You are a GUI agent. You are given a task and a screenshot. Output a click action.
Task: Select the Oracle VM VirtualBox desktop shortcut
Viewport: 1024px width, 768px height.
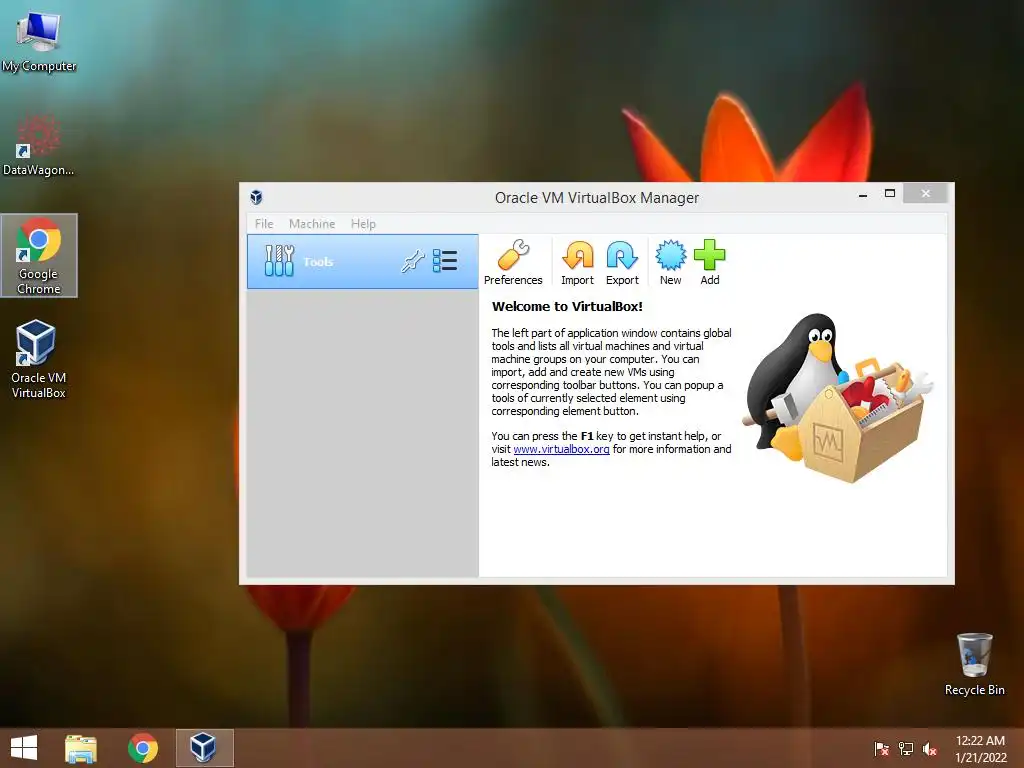click(39, 359)
